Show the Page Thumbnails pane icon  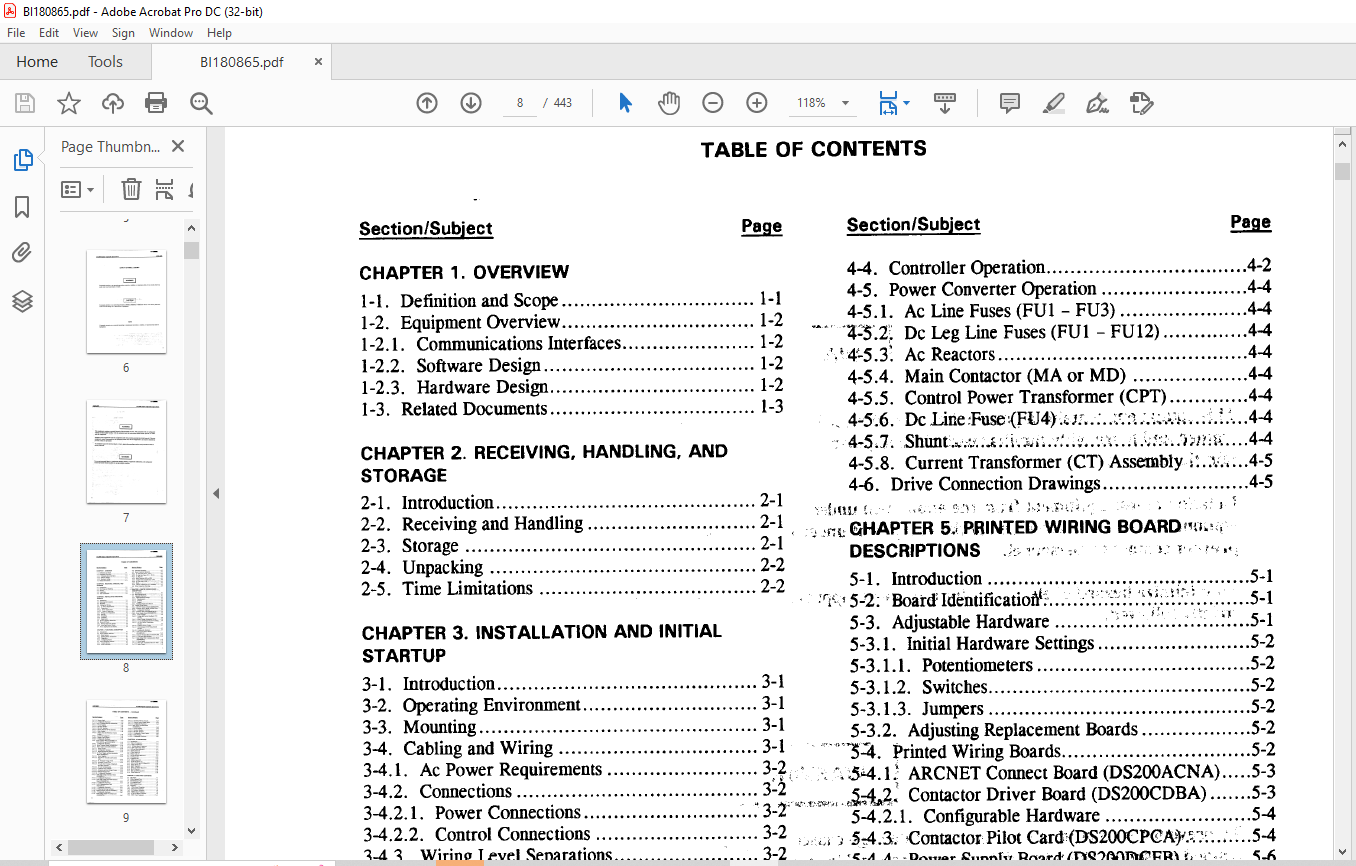click(x=22, y=160)
